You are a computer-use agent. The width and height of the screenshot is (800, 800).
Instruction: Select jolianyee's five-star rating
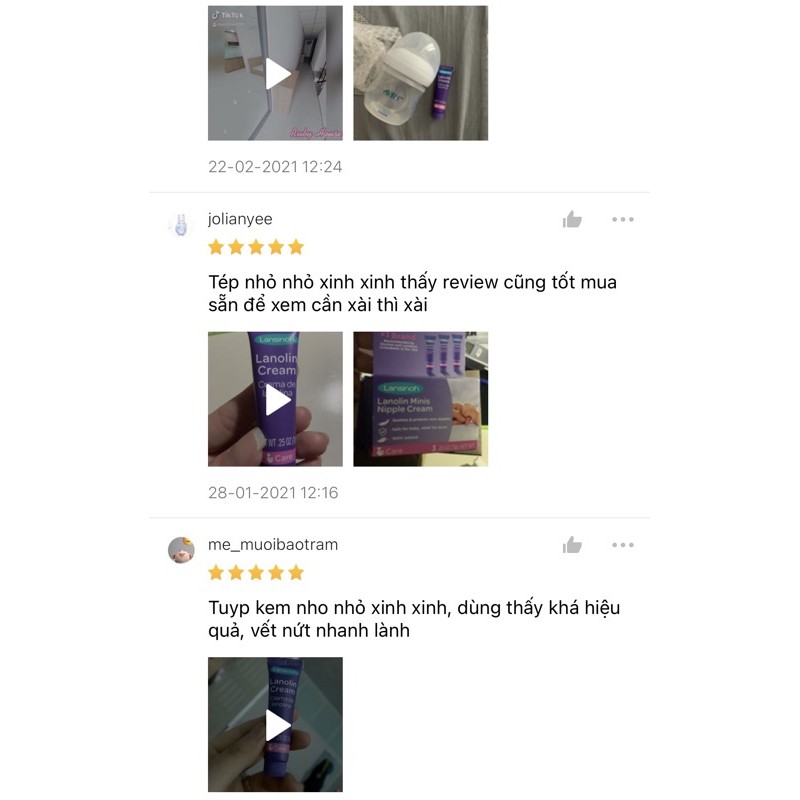pos(256,247)
